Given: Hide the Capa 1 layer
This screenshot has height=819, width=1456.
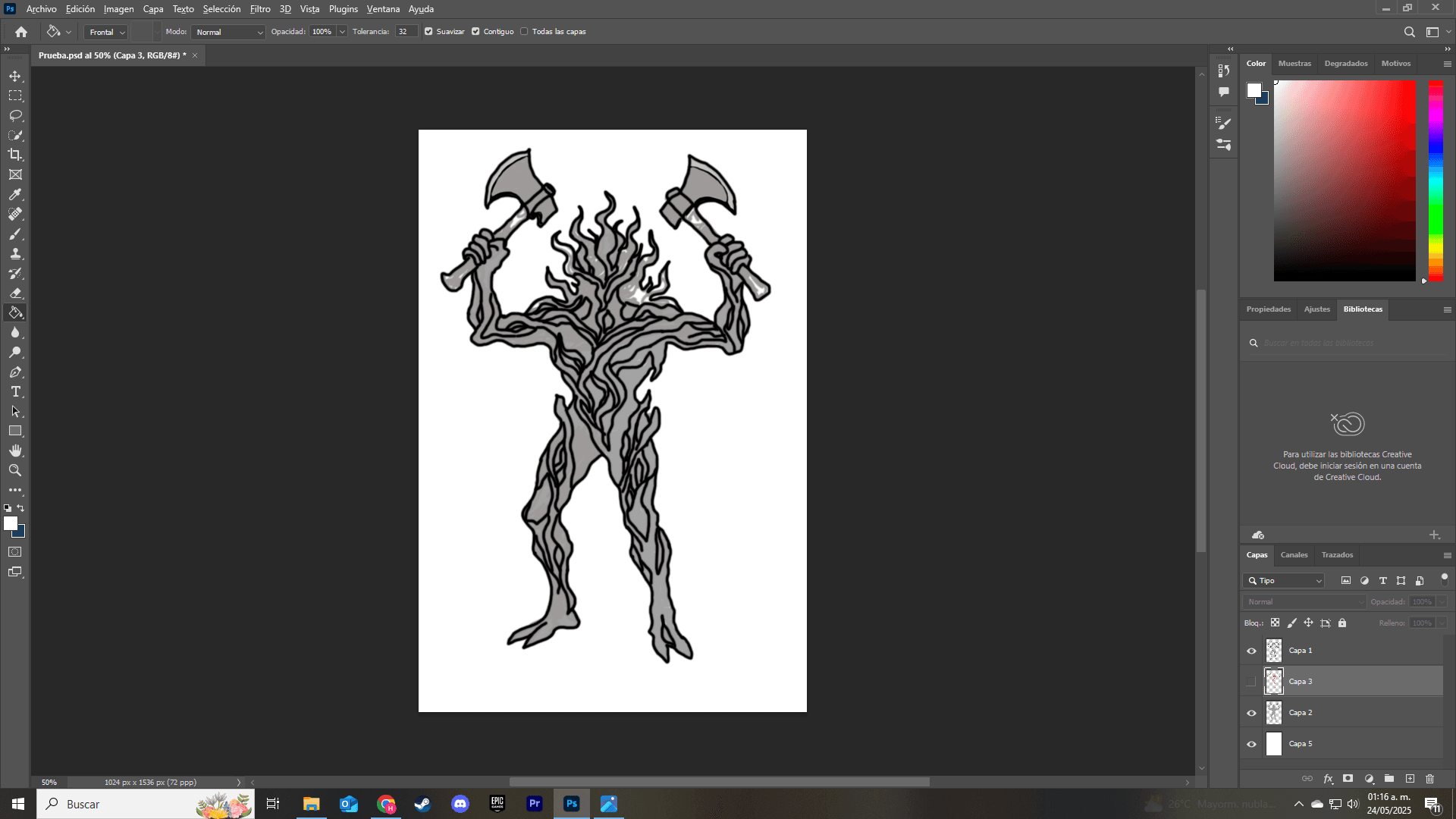Looking at the screenshot, I should [x=1251, y=651].
